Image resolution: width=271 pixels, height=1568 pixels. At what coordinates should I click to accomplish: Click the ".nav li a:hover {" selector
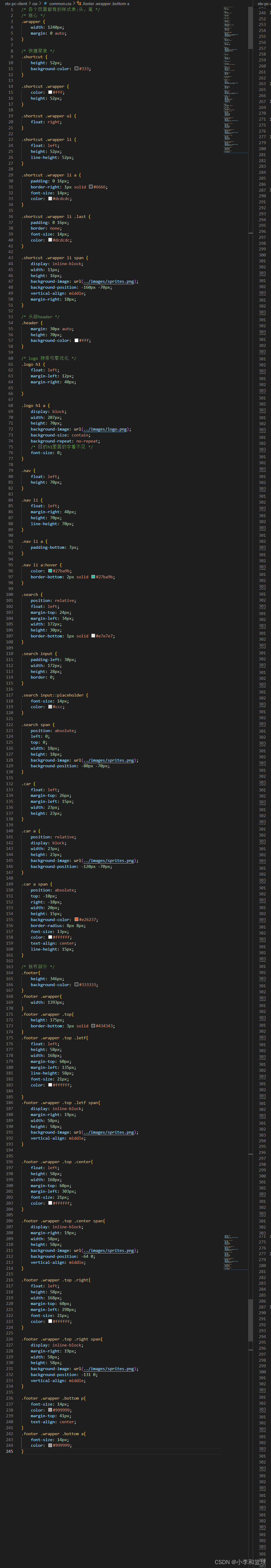pyautogui.click(x=42, y=565)
